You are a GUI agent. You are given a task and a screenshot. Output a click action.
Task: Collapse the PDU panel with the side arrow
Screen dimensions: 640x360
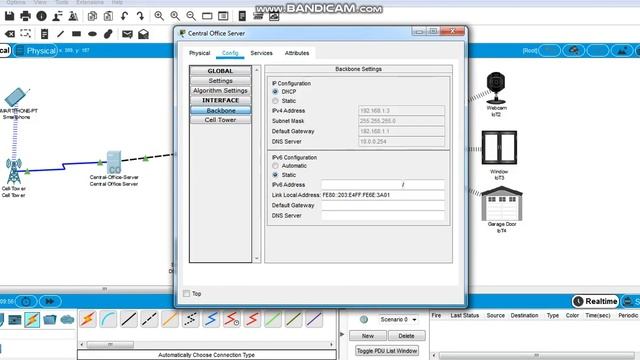pyautogui.click(x=342, y=334)
